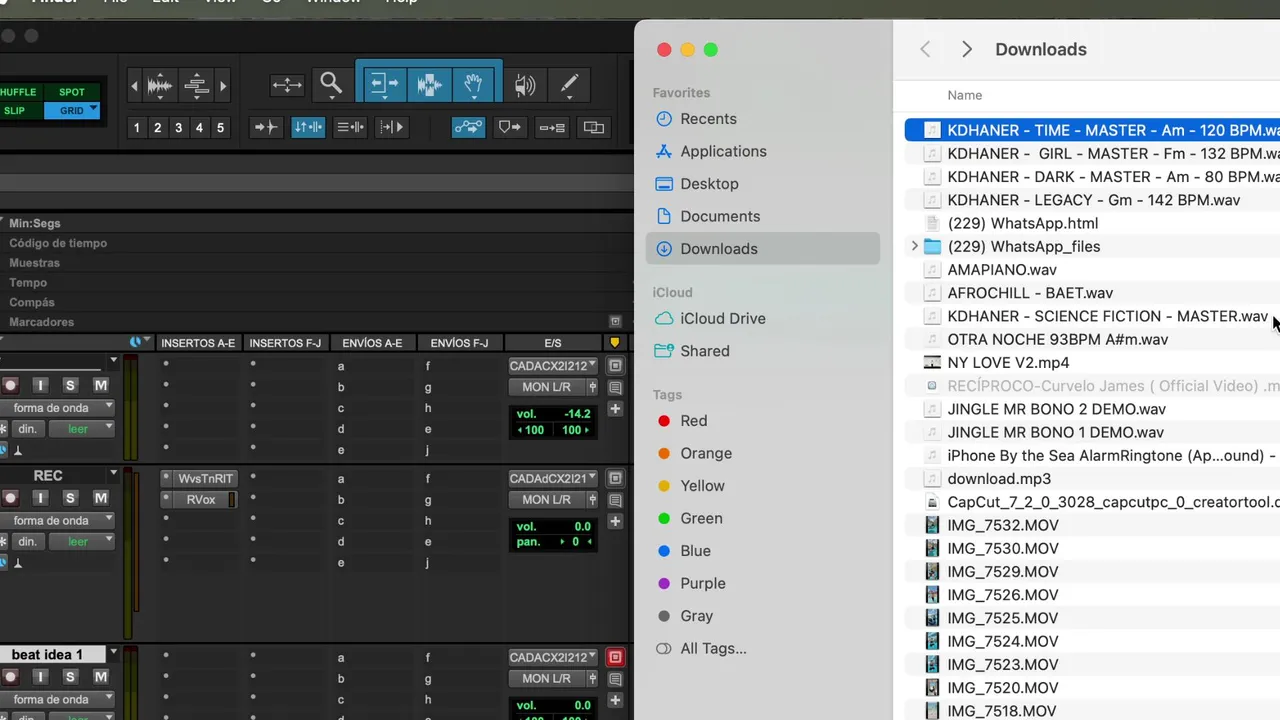Open the RVox insert plugin
Viewport: 1280px width, 720px height.
coord(201,500)
